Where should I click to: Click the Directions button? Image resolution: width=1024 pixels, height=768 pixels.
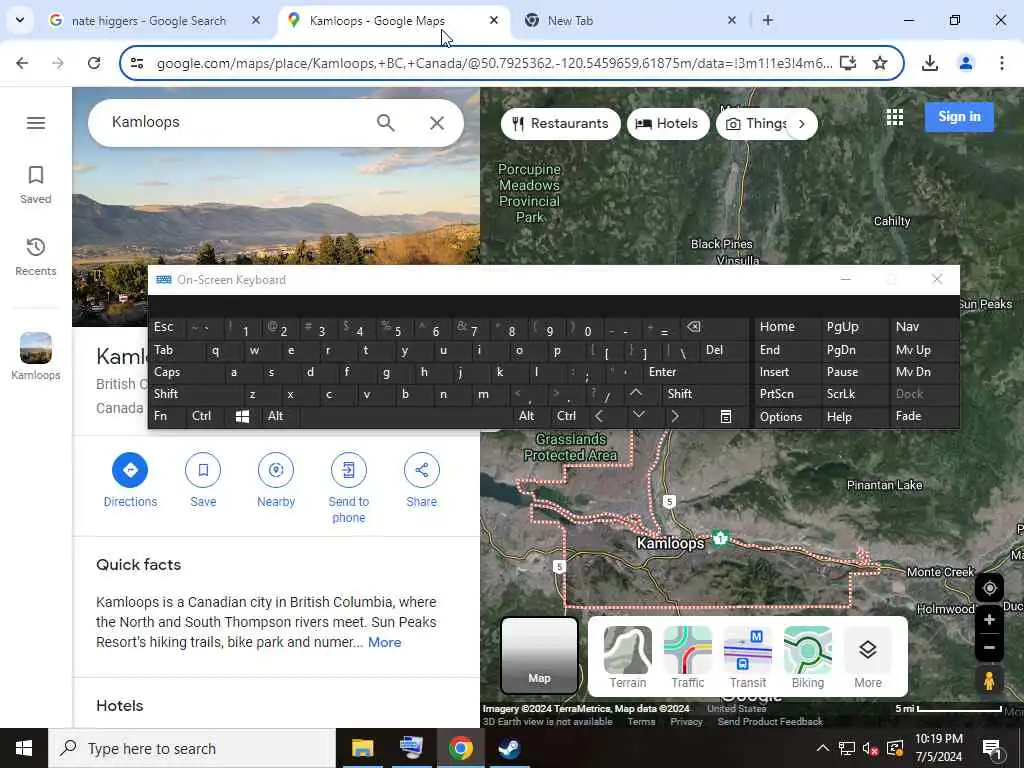[x=130, y=480]
